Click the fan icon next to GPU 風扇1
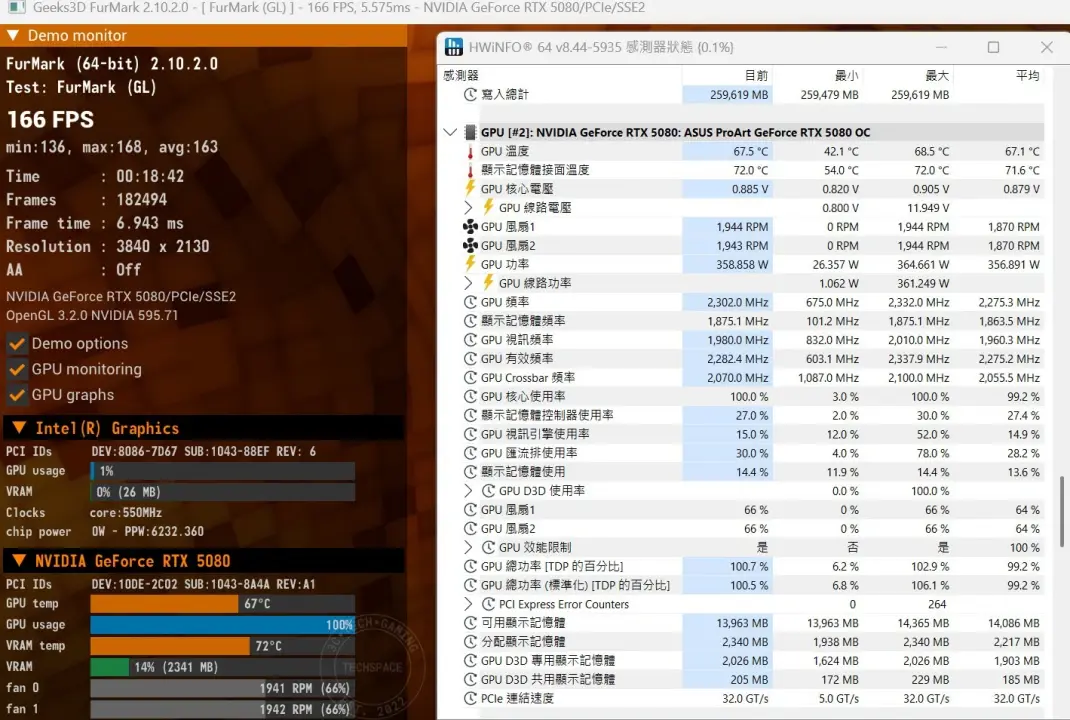This screenshot has height=720, width=1070. coord(470,227)
